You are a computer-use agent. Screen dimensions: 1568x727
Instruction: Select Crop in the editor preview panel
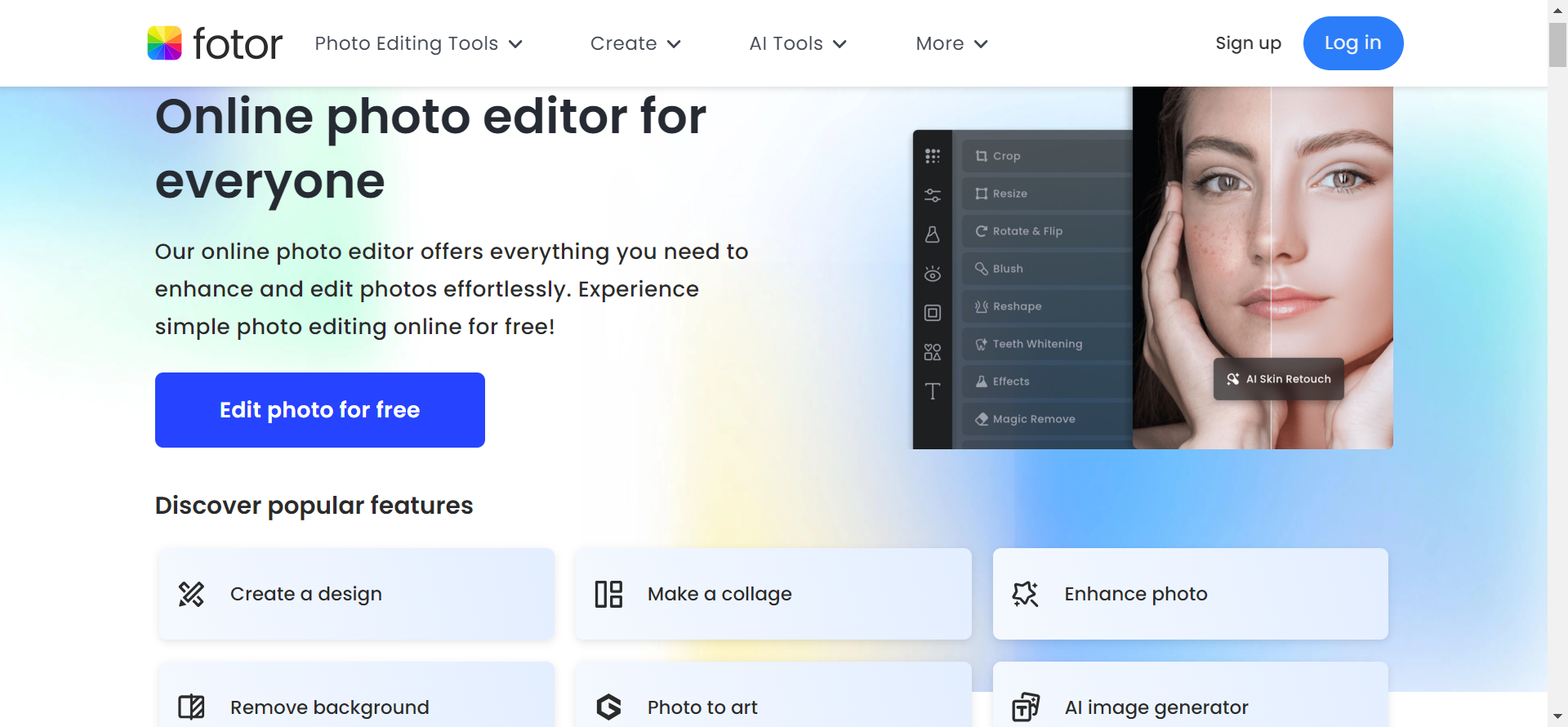coord(1047,156)
